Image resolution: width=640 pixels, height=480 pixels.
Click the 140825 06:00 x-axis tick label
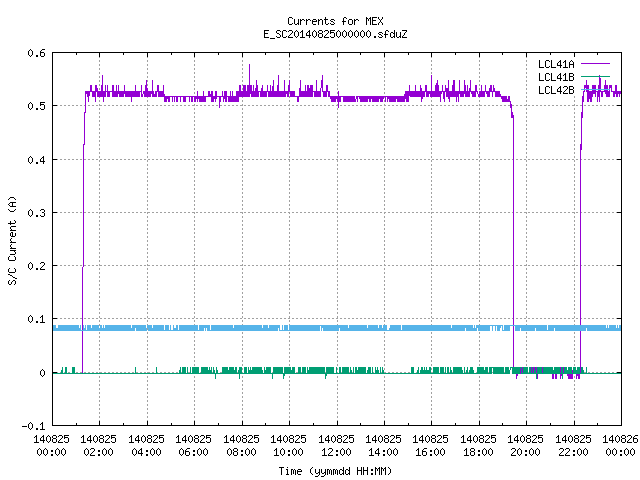[x=193, y=445]
